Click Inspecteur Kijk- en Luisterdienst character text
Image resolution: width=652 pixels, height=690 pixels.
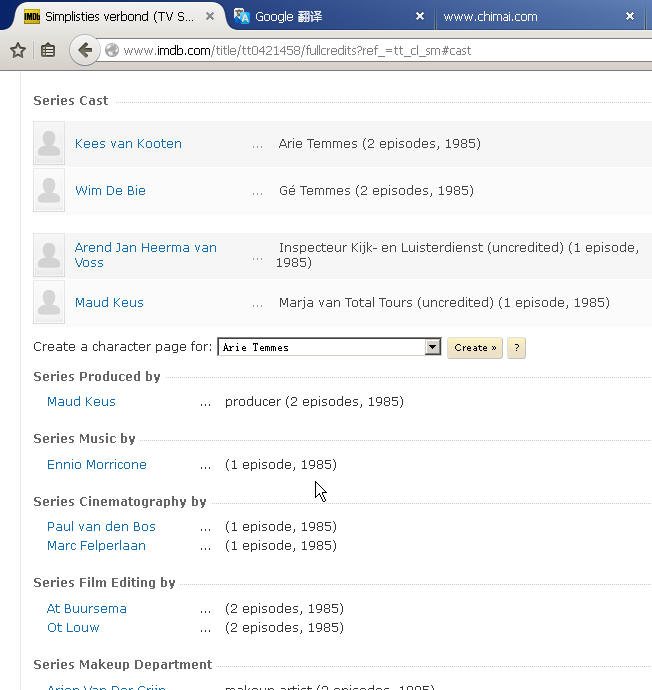(x=458, y=255)
